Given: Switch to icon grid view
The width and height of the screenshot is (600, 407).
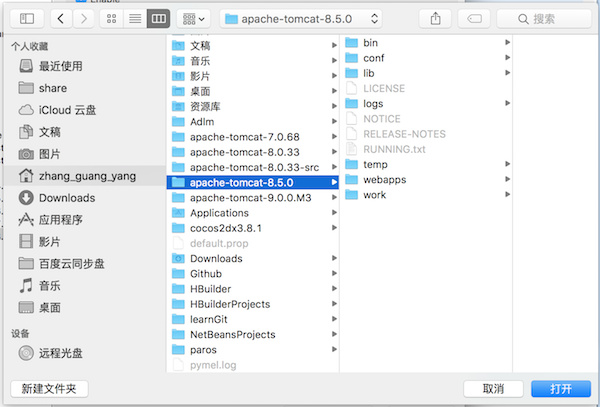Looking at the screenshot, I should coord(111,19).
